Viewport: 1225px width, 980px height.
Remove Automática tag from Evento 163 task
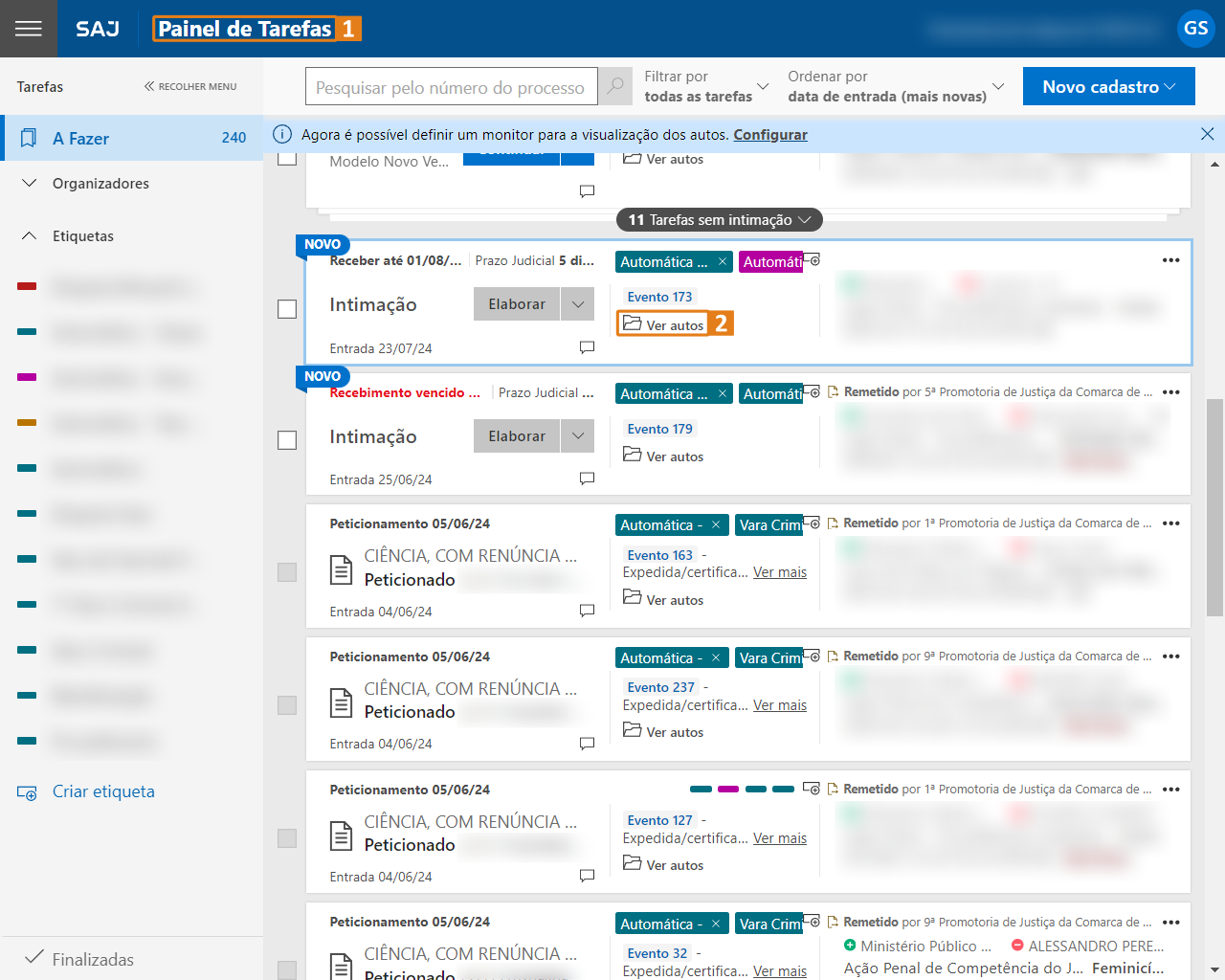[x=716, y=524]
